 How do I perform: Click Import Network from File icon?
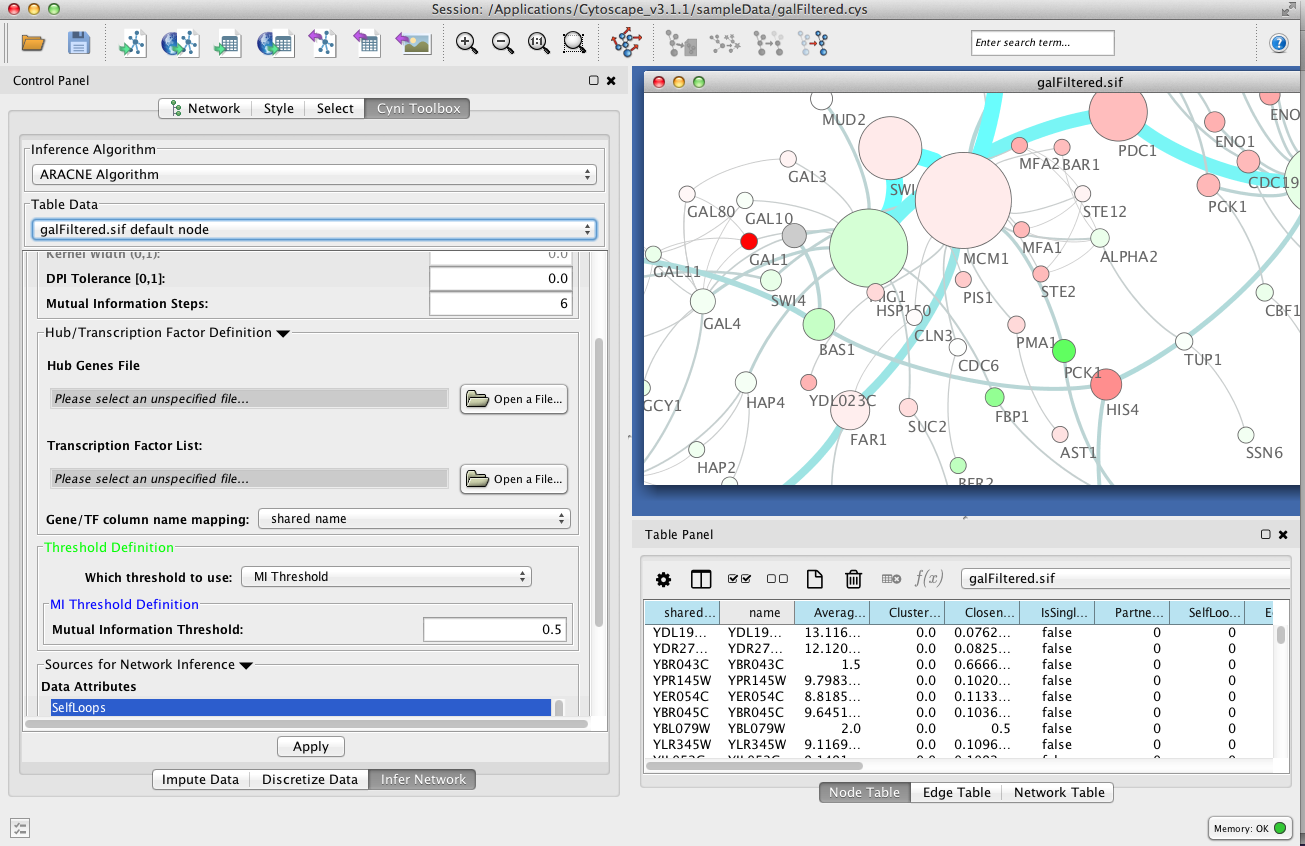(132, 43)
